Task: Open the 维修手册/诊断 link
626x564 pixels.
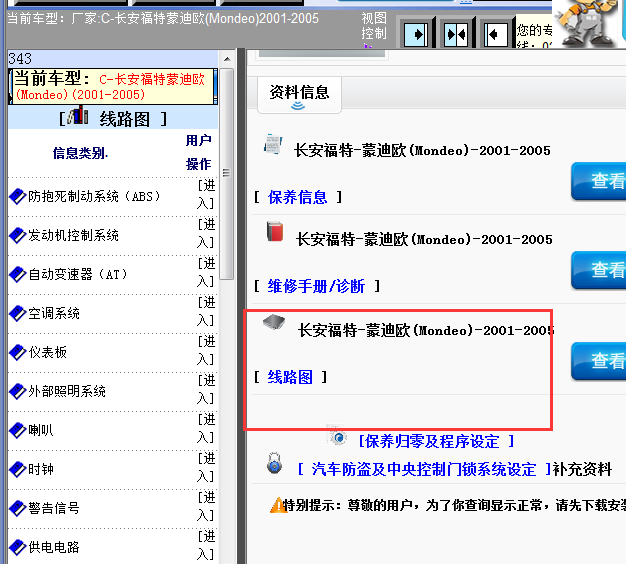Action: click(316, 286)
